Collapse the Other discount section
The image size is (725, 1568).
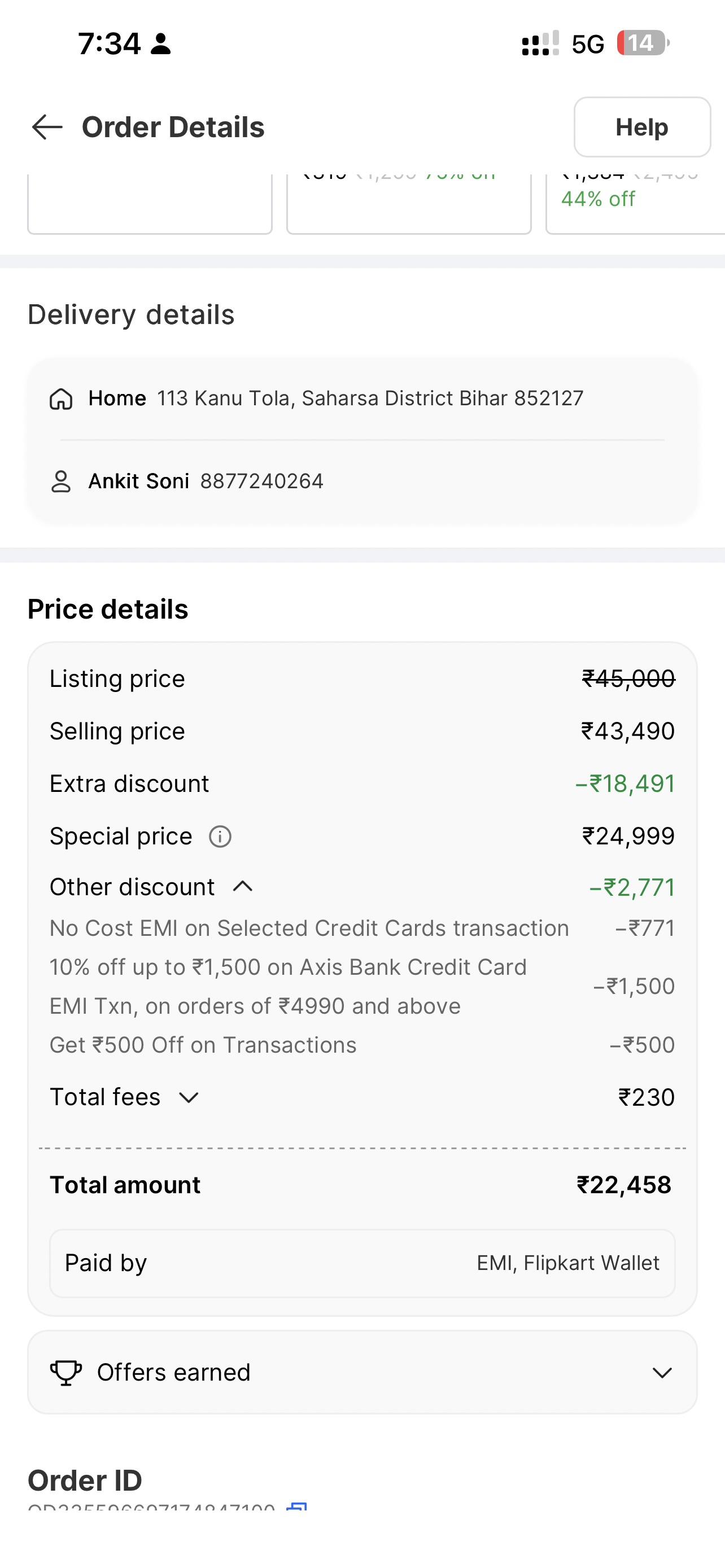tap(243, 887)
